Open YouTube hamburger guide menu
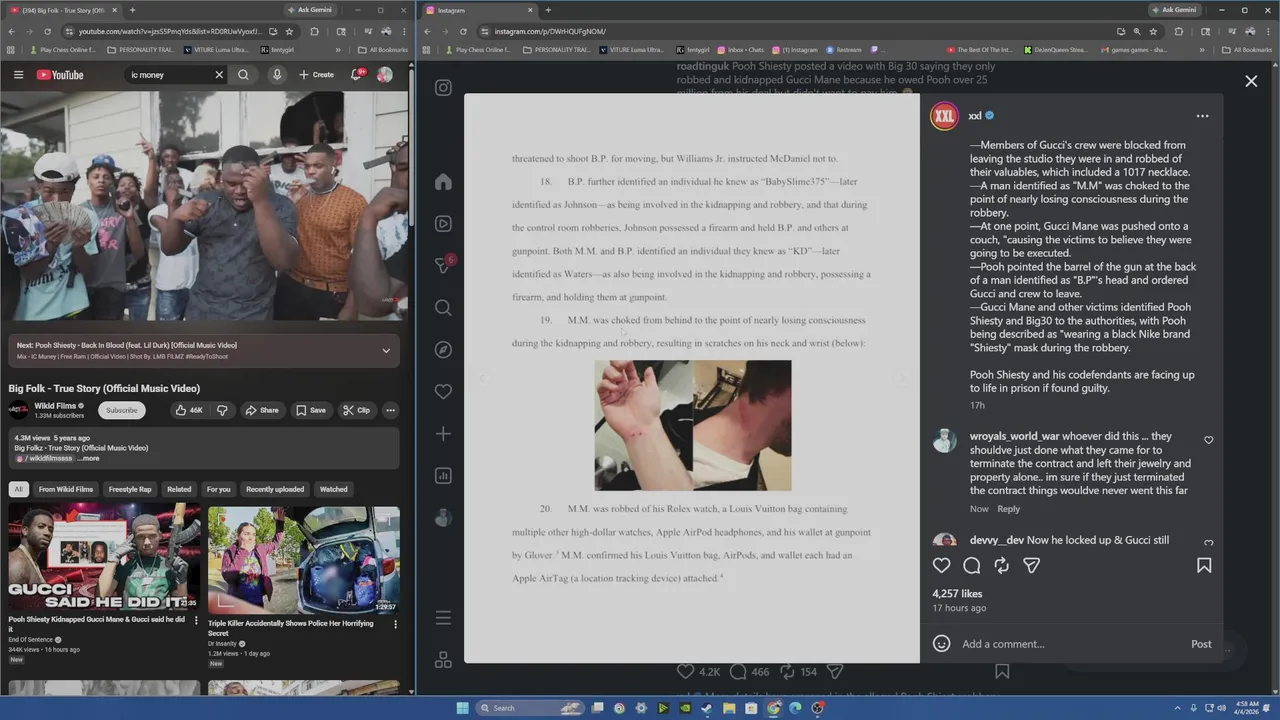Viewport: 1280px width, 720px height. (x=18, y=75)
